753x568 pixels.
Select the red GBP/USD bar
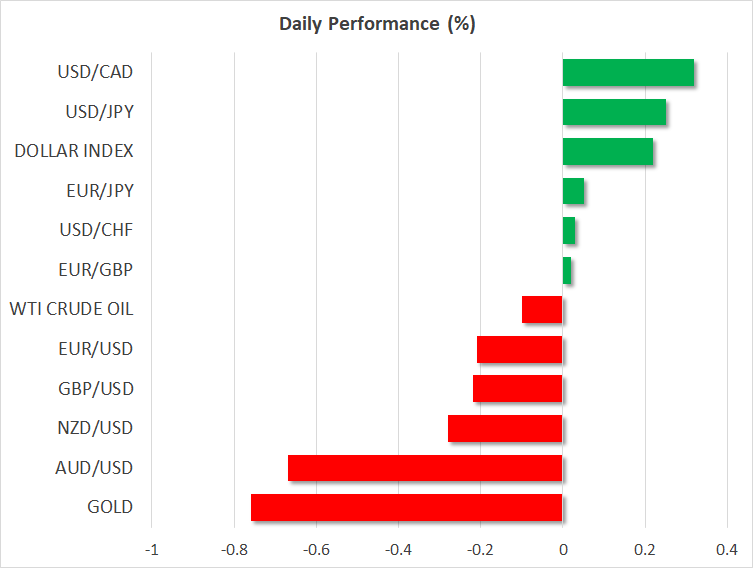(518, 389)
